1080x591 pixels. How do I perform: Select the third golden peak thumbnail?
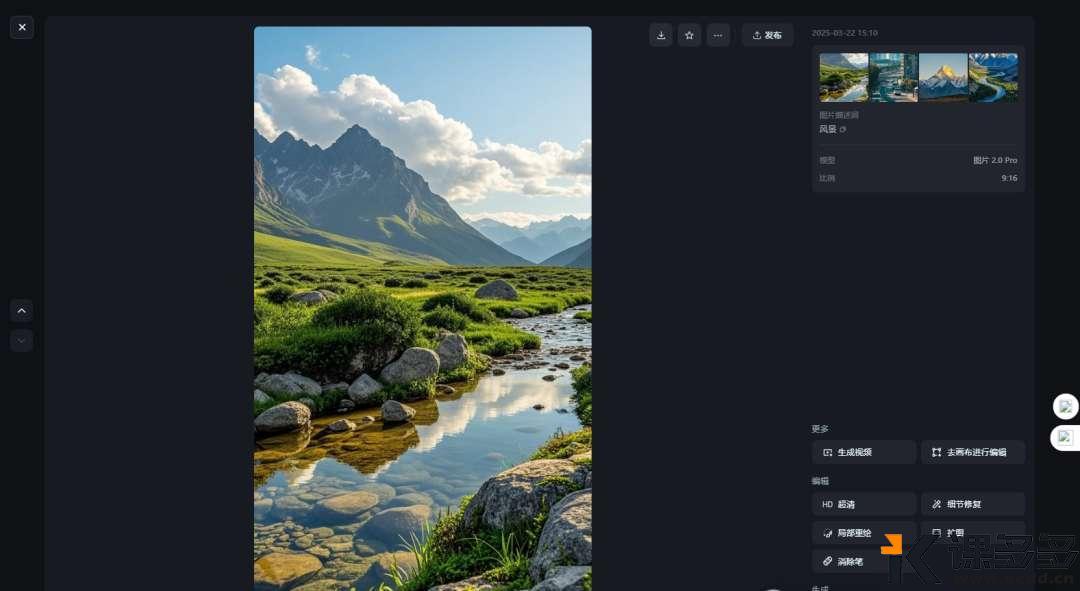click(x=943, y=77)
